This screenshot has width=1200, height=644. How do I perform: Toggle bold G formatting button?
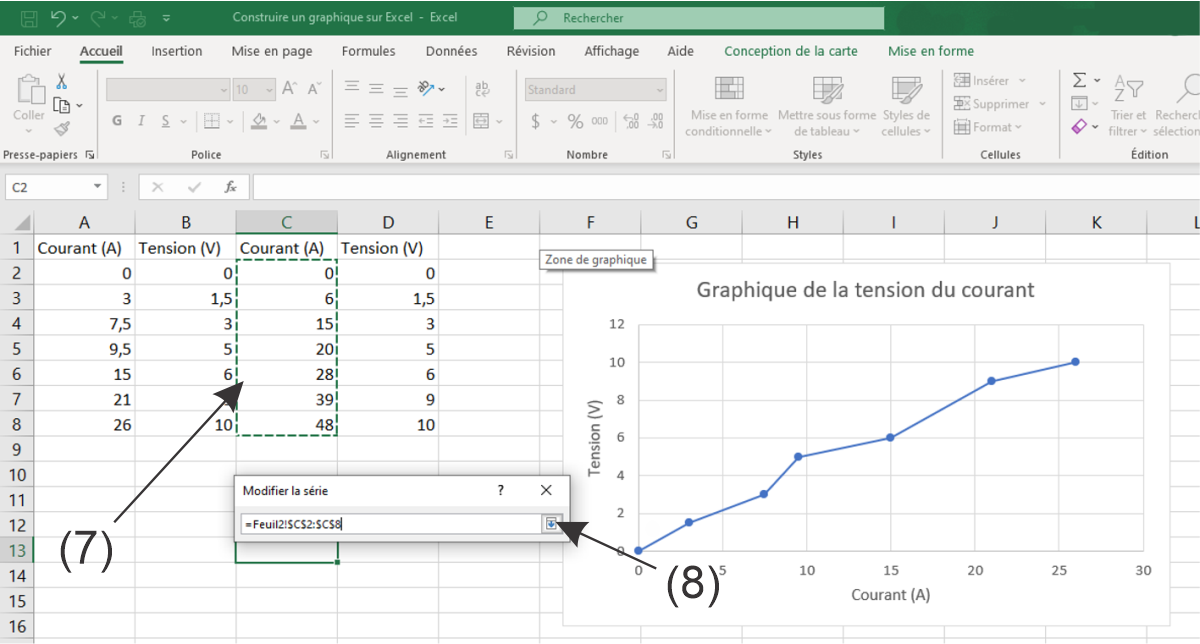(x=117, y=121)
